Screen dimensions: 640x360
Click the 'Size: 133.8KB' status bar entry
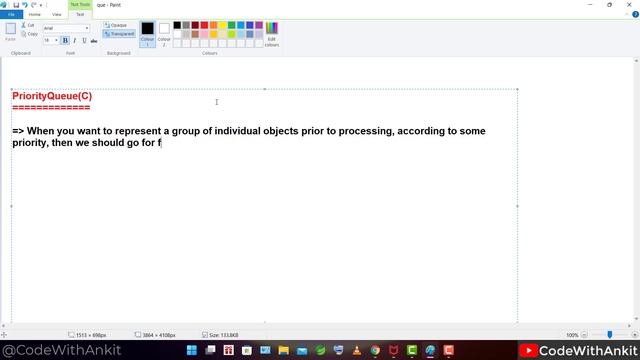[220, 335]
